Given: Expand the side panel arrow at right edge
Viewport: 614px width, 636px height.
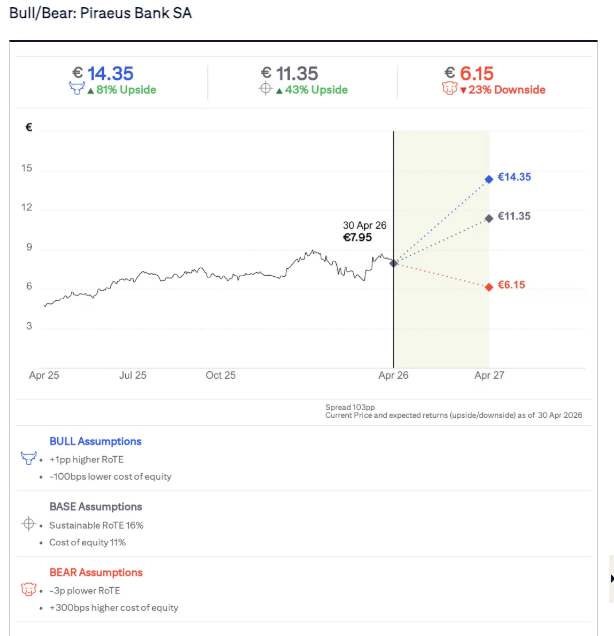Looking at the screenshot, I should pos(612,579).
